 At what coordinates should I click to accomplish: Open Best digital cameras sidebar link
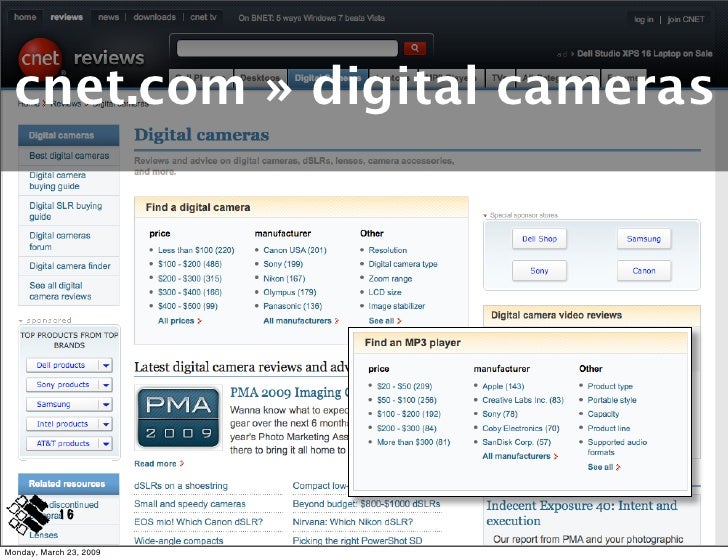[69, 156]
